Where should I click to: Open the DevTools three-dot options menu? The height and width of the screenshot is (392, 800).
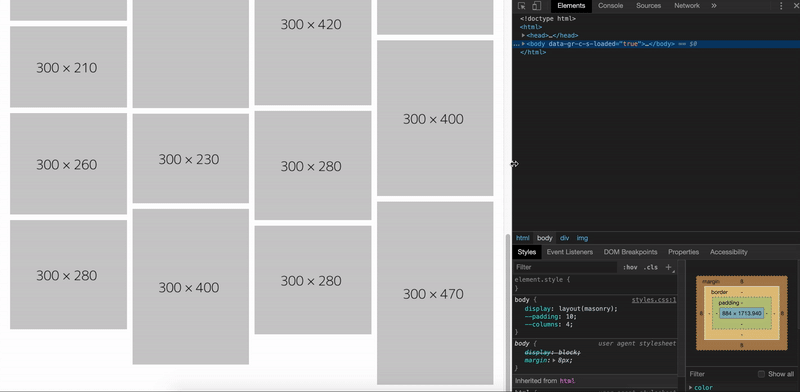pos(781,6)
